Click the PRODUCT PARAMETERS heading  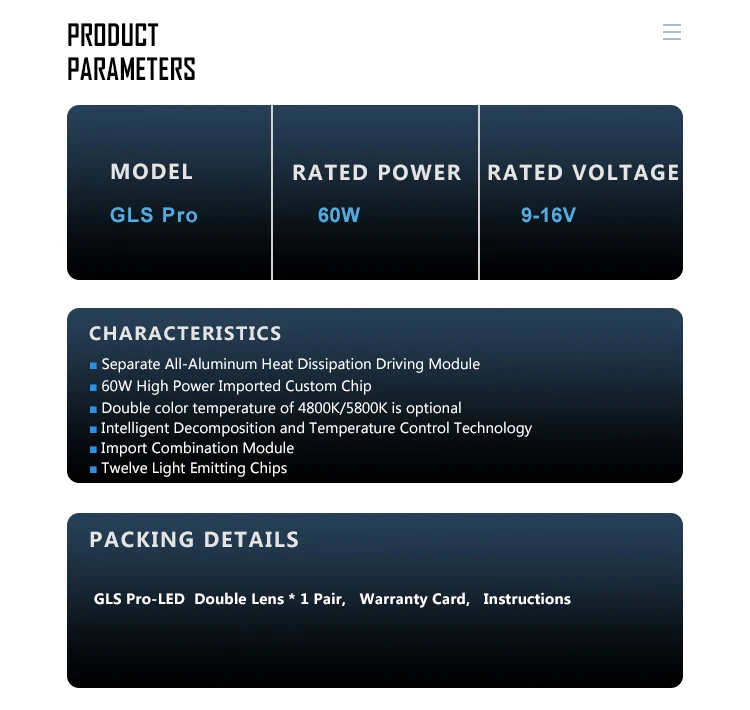(x=131, y=52)
